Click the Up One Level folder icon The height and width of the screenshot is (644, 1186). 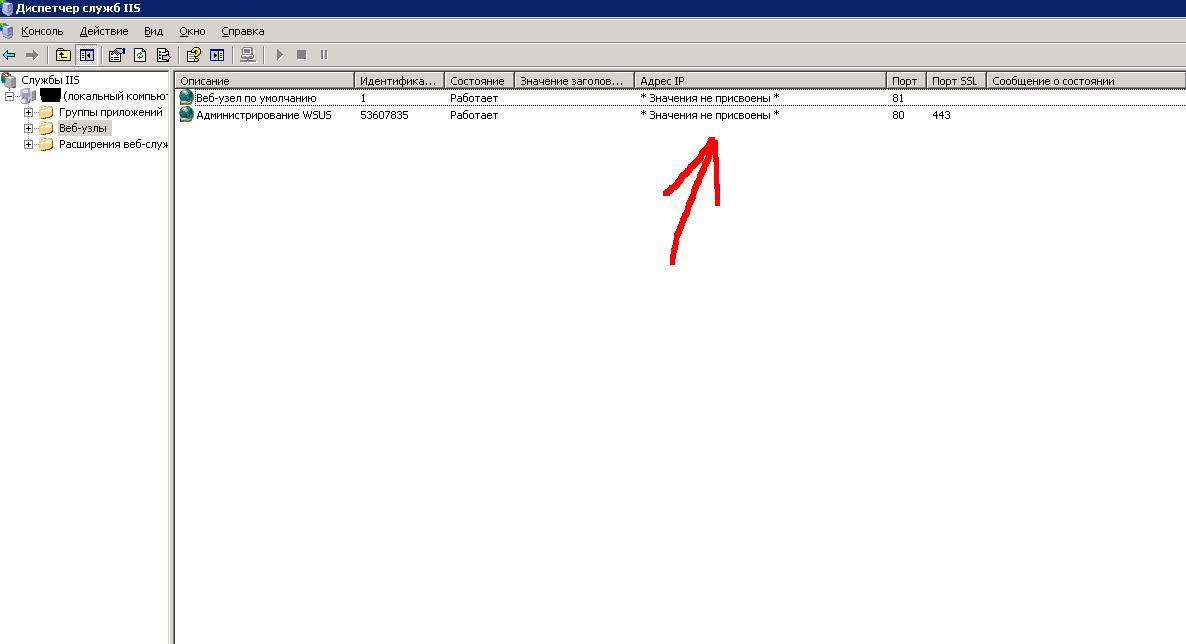click(x=64, y=54)
